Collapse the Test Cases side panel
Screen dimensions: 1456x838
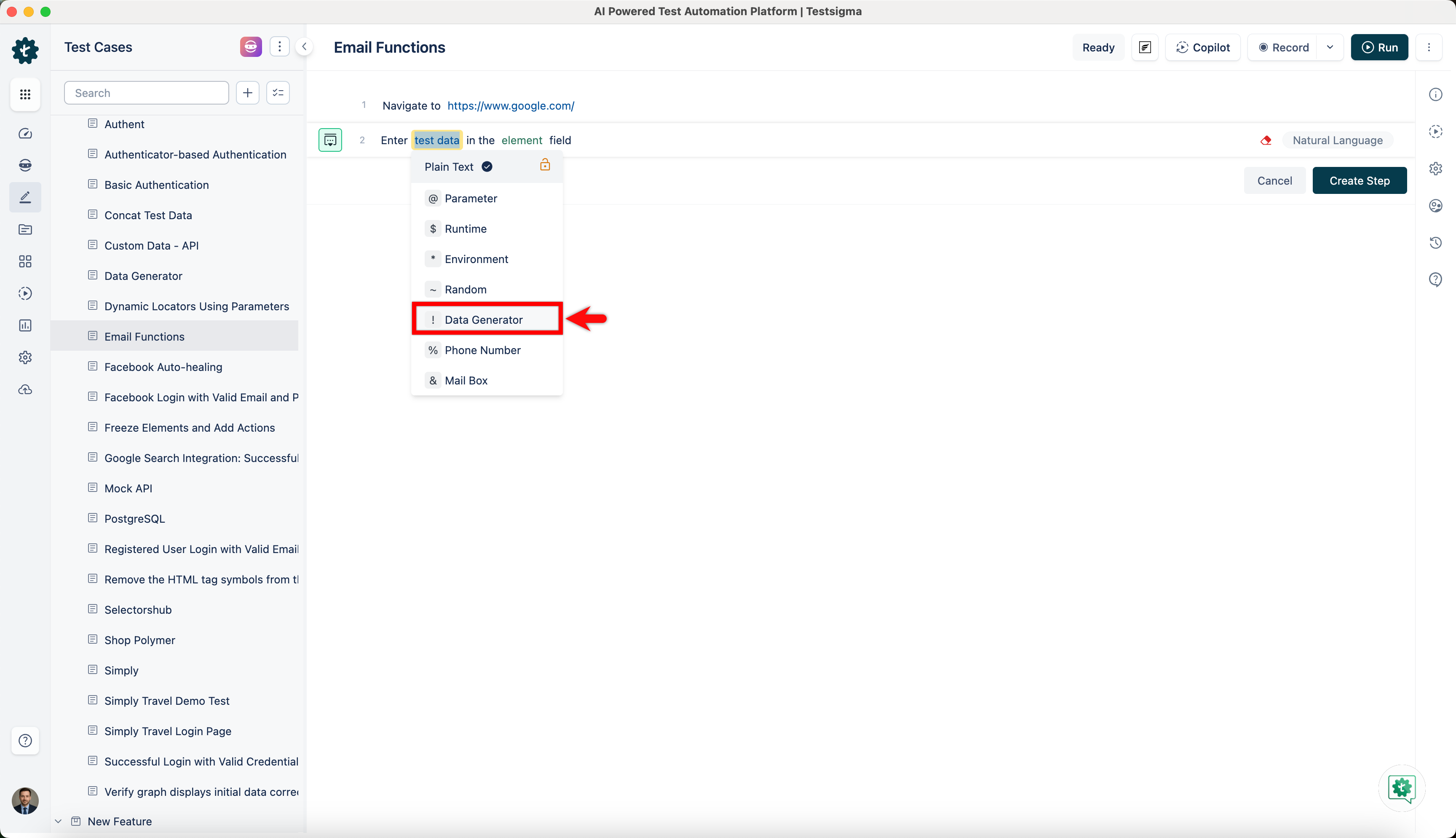tap(304, 47)
